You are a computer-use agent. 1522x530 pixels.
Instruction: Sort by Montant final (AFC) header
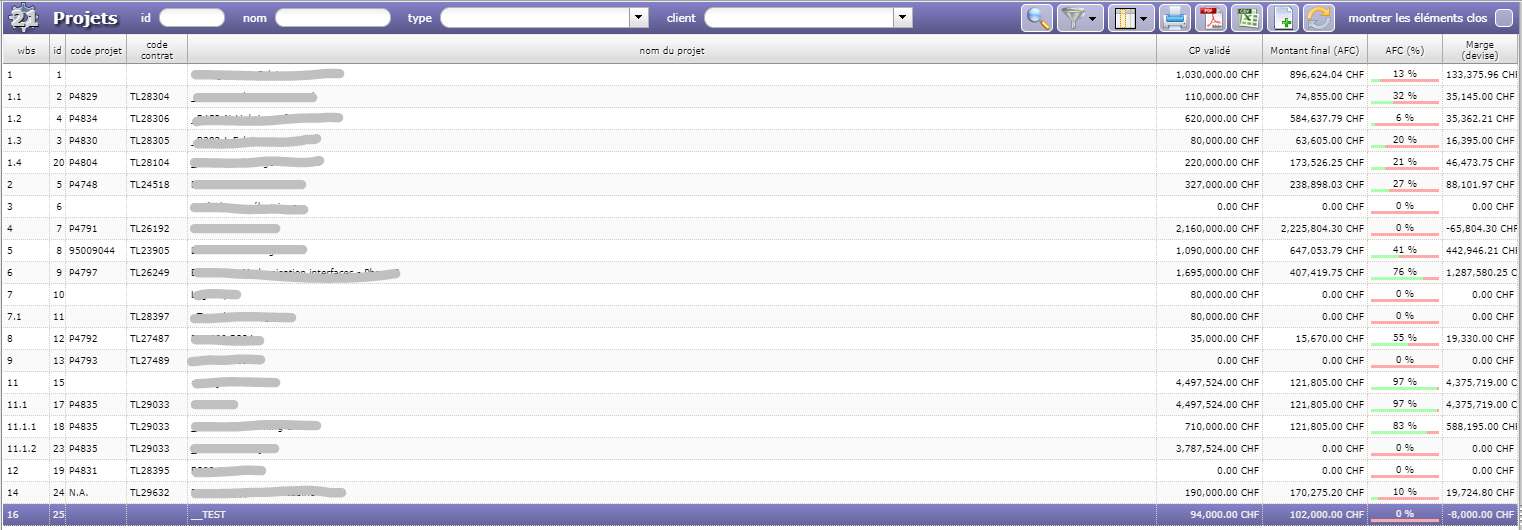tap(1315, 50)
